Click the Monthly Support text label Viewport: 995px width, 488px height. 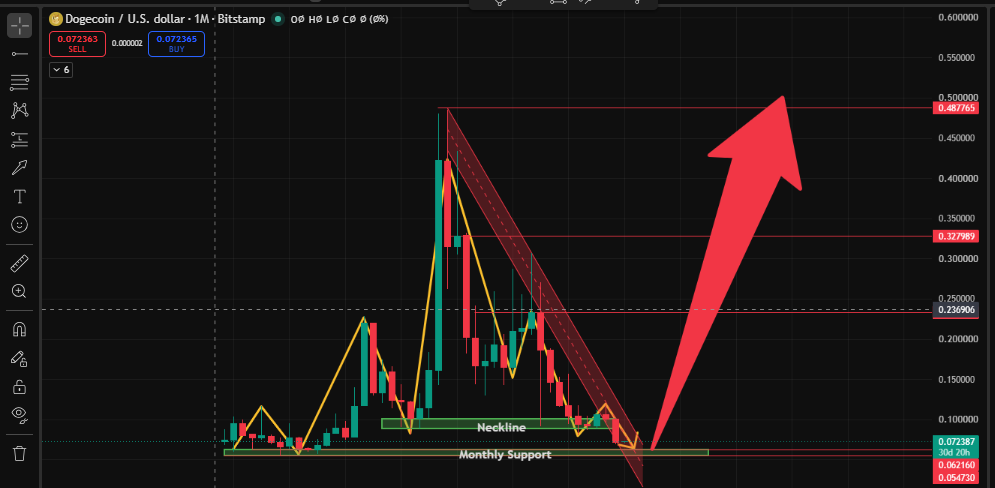[x=505, y=454]
